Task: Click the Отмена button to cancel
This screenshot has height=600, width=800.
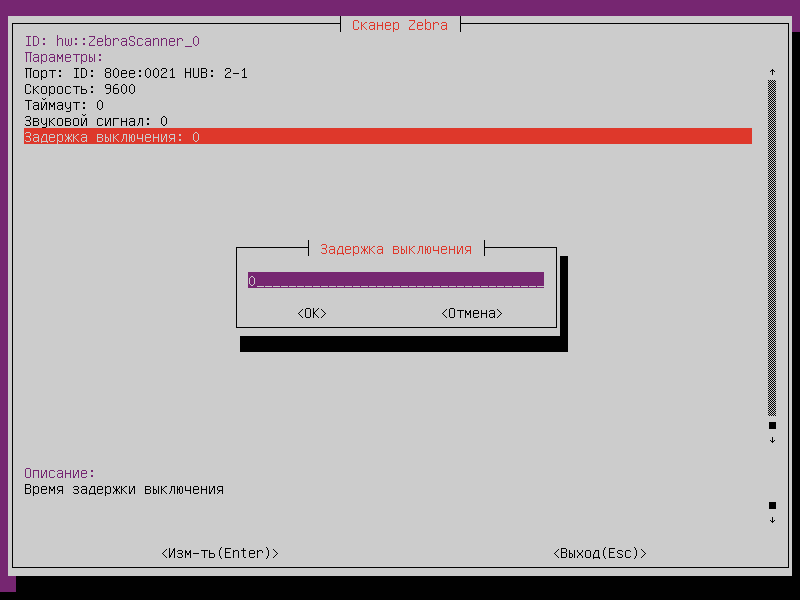Action: click(x=471, y=313)
